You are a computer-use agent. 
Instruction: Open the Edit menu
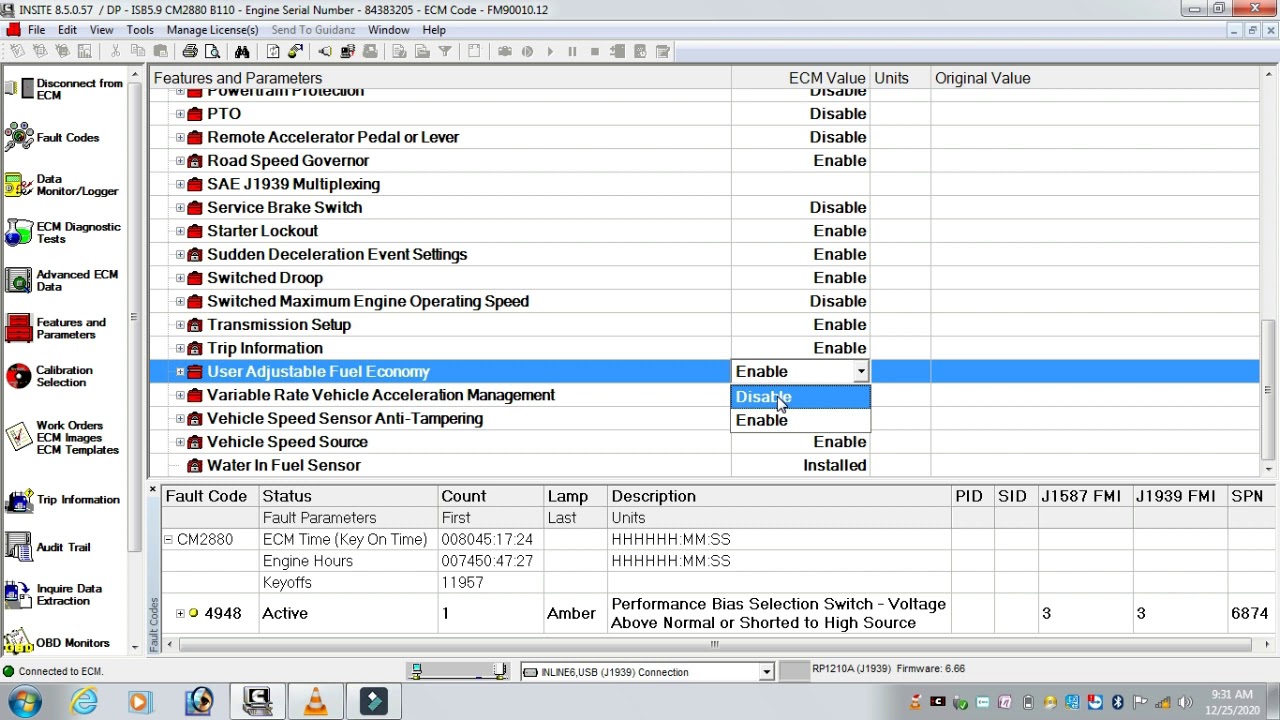click(x=67, y=30)
